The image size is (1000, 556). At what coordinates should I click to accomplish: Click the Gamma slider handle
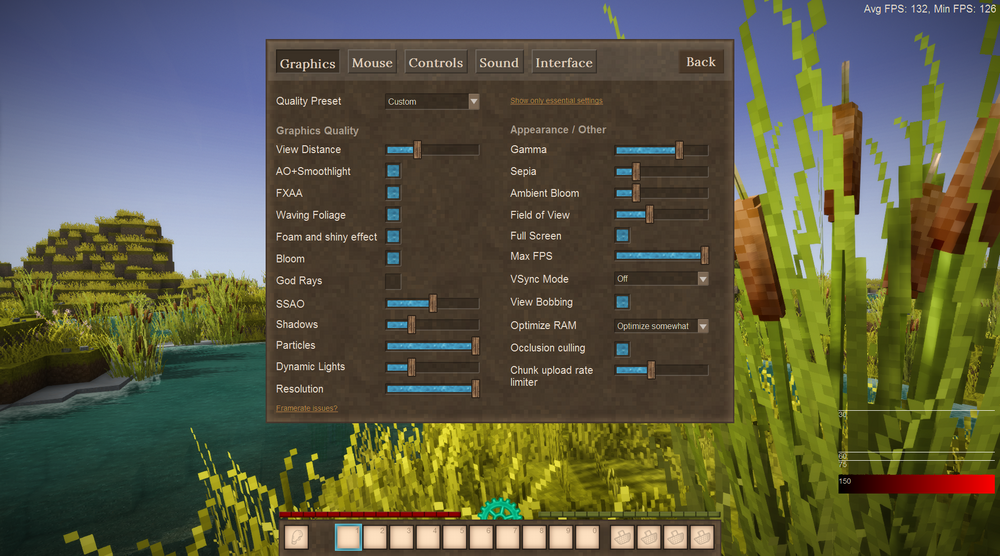coord(679,150)
